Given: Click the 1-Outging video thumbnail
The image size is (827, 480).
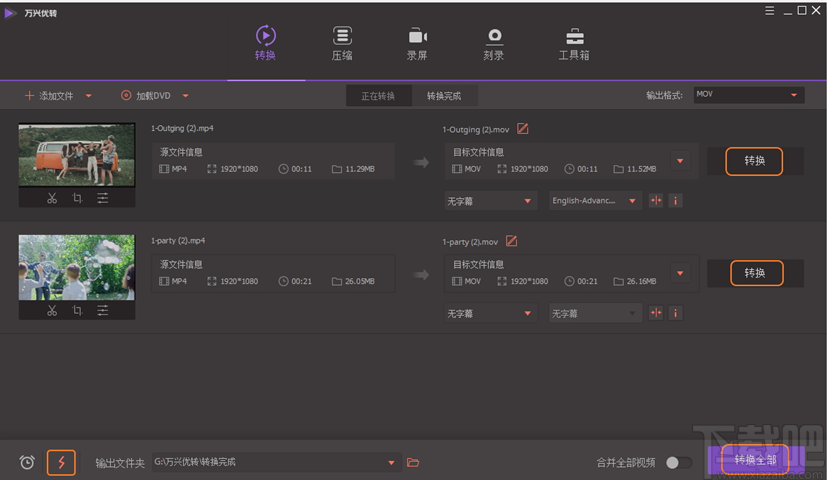Looking at the screenshot, I should tap(77, 155).
